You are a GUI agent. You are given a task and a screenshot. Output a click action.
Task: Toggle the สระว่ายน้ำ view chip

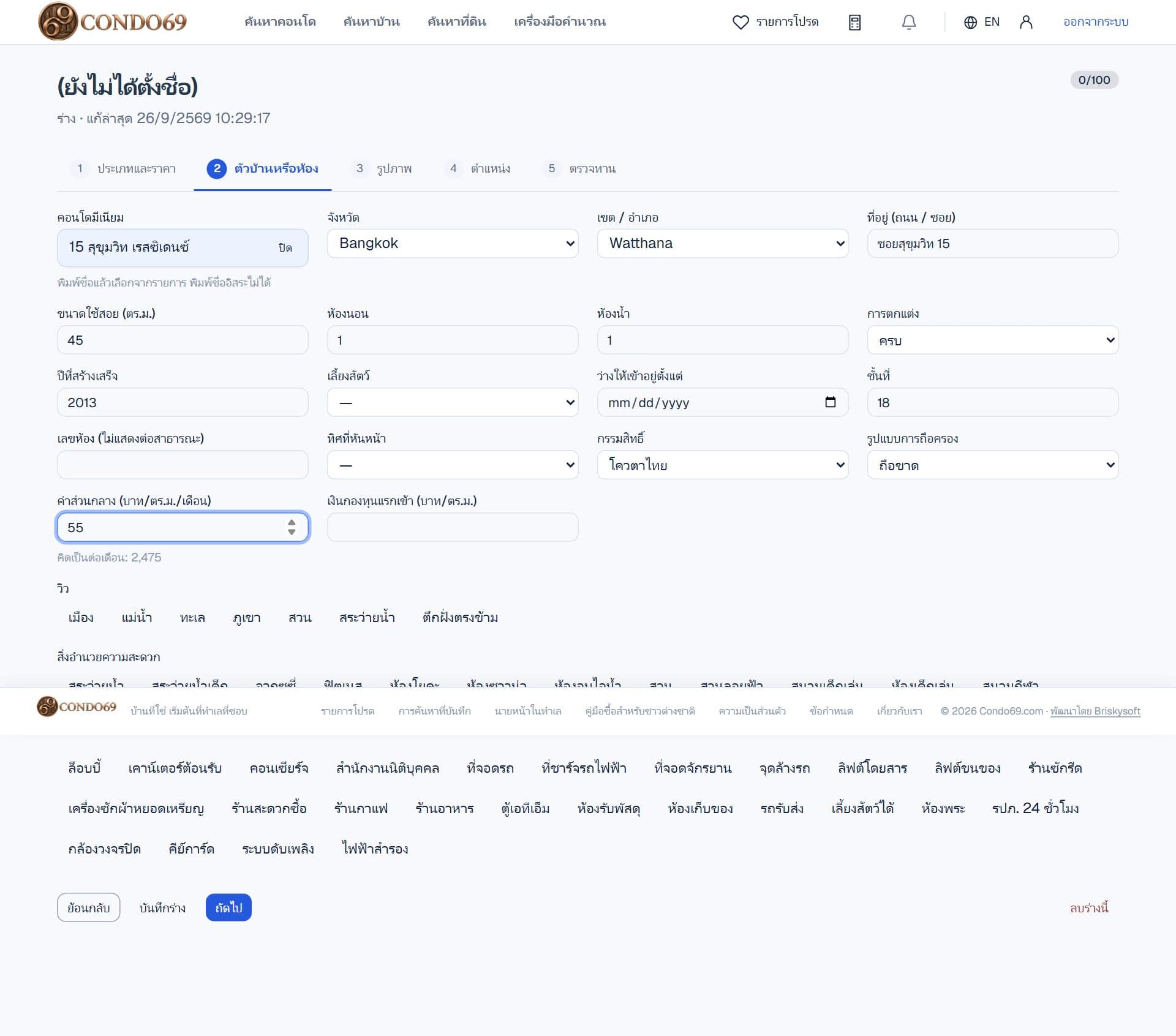tap(367, 617)
